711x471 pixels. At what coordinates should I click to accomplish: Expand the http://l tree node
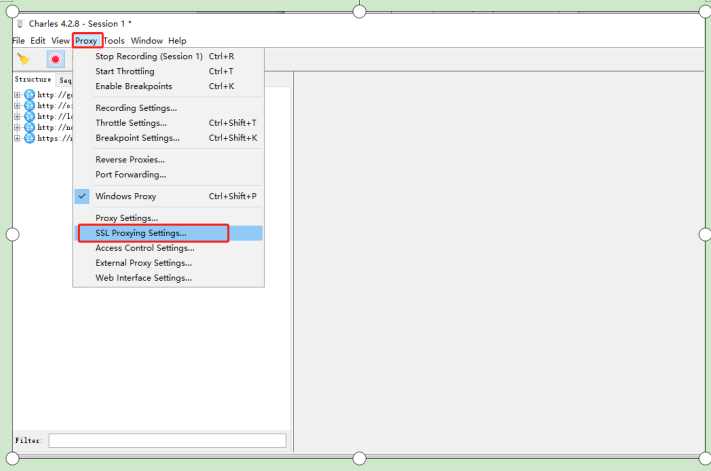click(x=17, y=117)
